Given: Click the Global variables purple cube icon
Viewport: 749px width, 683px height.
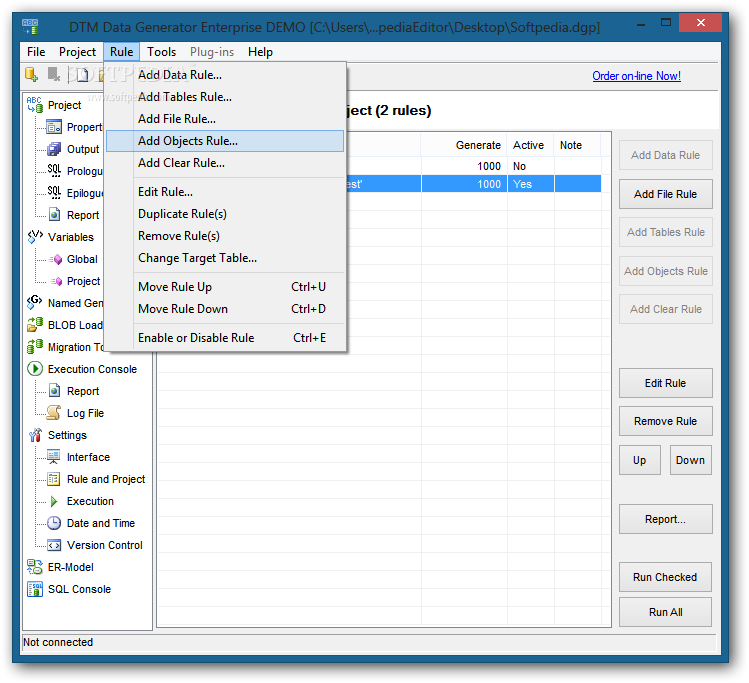Looking at the screenshot, I should tap(56, 259).
